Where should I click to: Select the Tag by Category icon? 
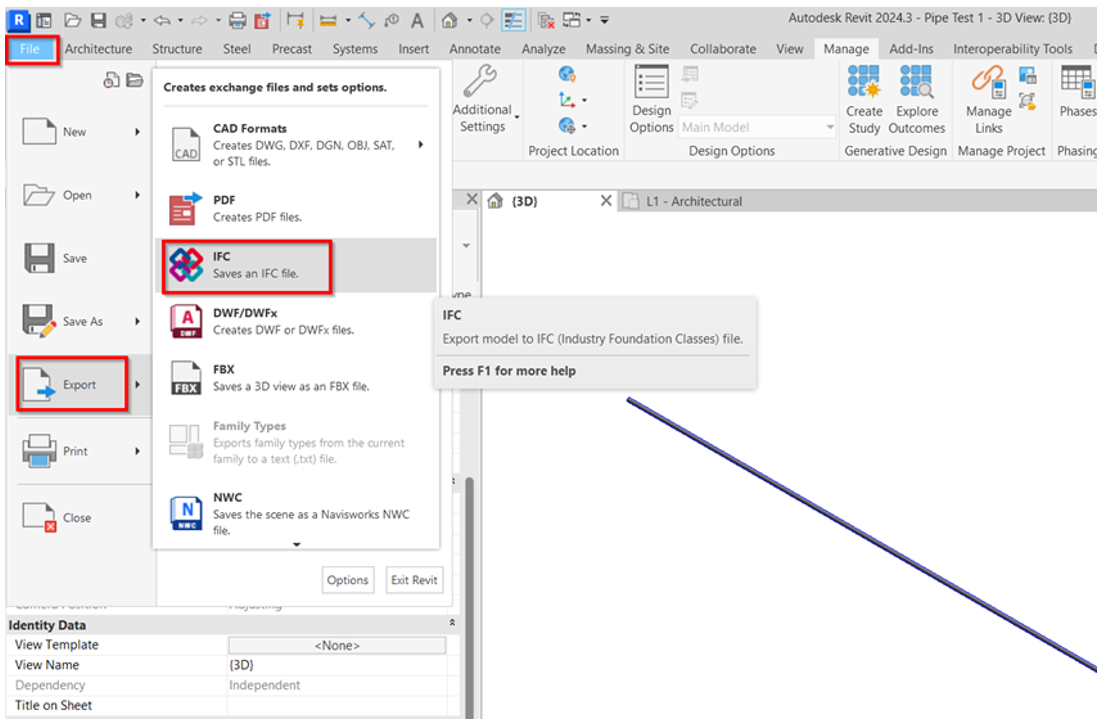392,20
